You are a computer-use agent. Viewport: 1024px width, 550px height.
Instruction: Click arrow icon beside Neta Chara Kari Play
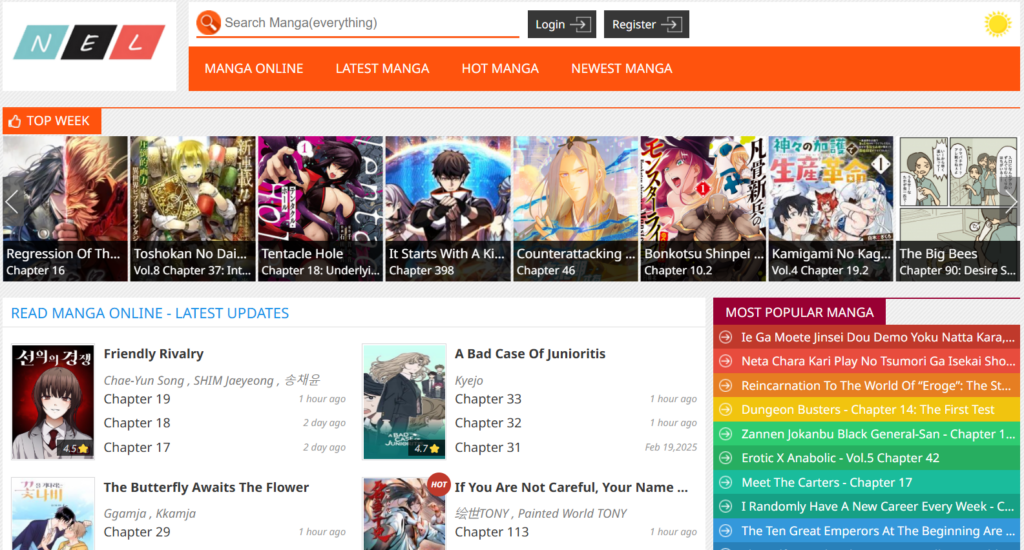click(725, 361)
